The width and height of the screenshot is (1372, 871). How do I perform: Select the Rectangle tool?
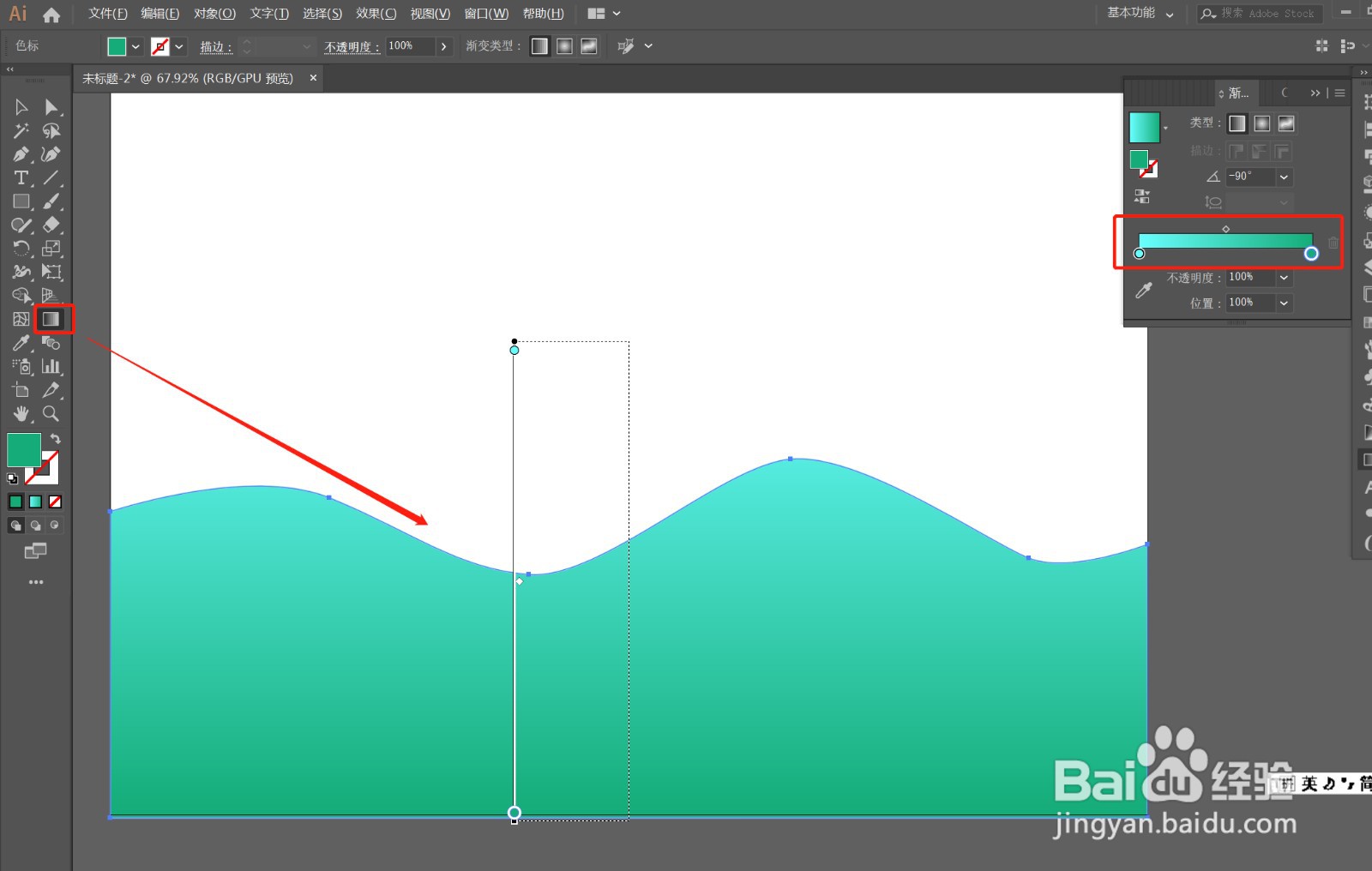click(x=21, y=201)
